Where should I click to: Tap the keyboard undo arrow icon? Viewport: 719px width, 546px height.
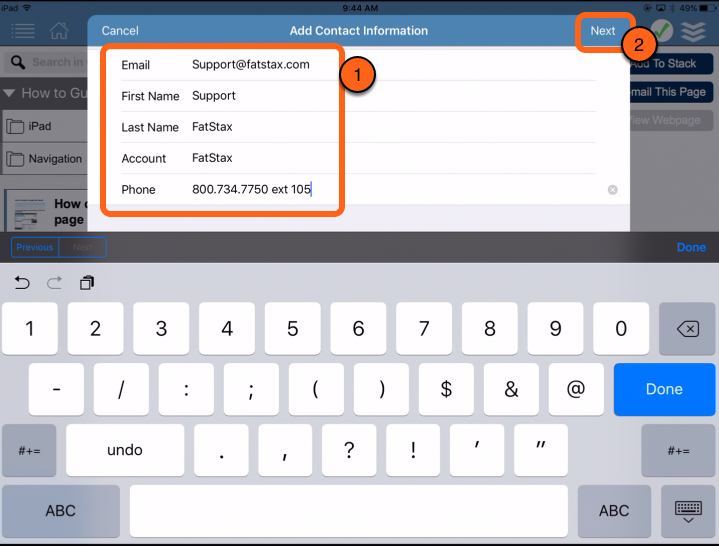[x=22, y=283]
